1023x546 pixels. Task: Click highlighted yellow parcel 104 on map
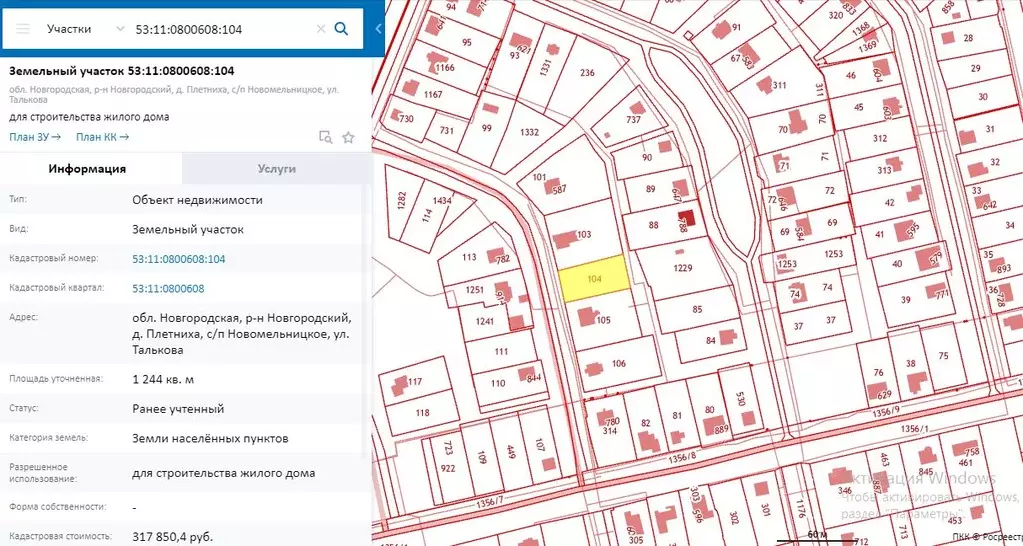pyautogui.click(x=594, y=279)
